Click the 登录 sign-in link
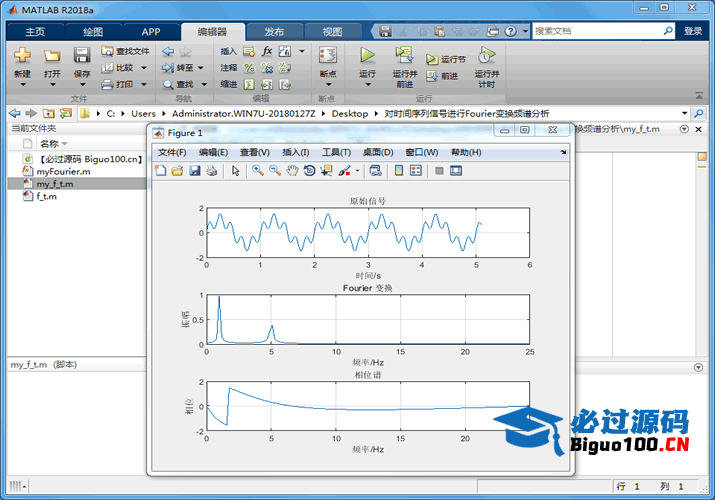 click(693, 31)
